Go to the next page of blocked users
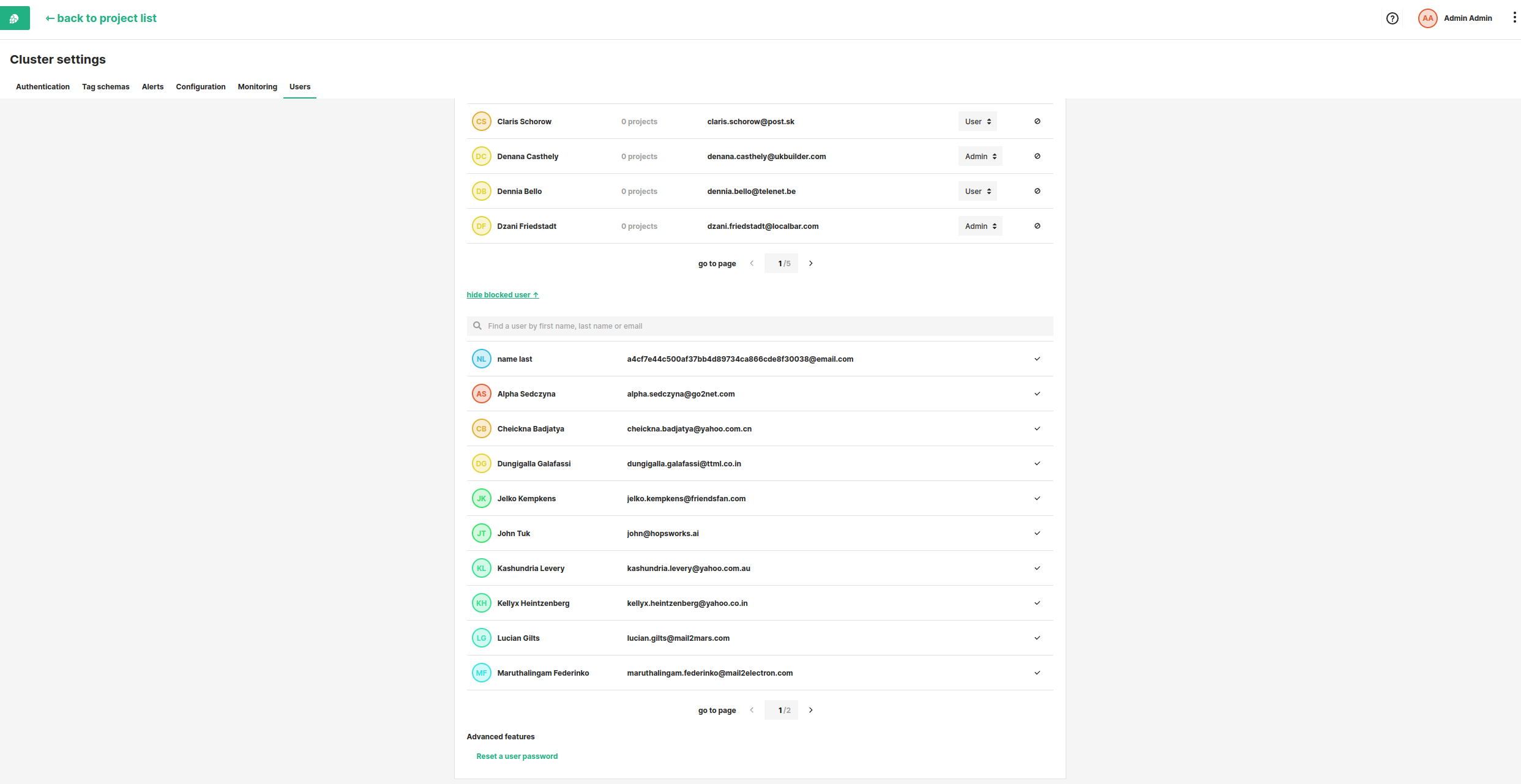 pos(810,710)
